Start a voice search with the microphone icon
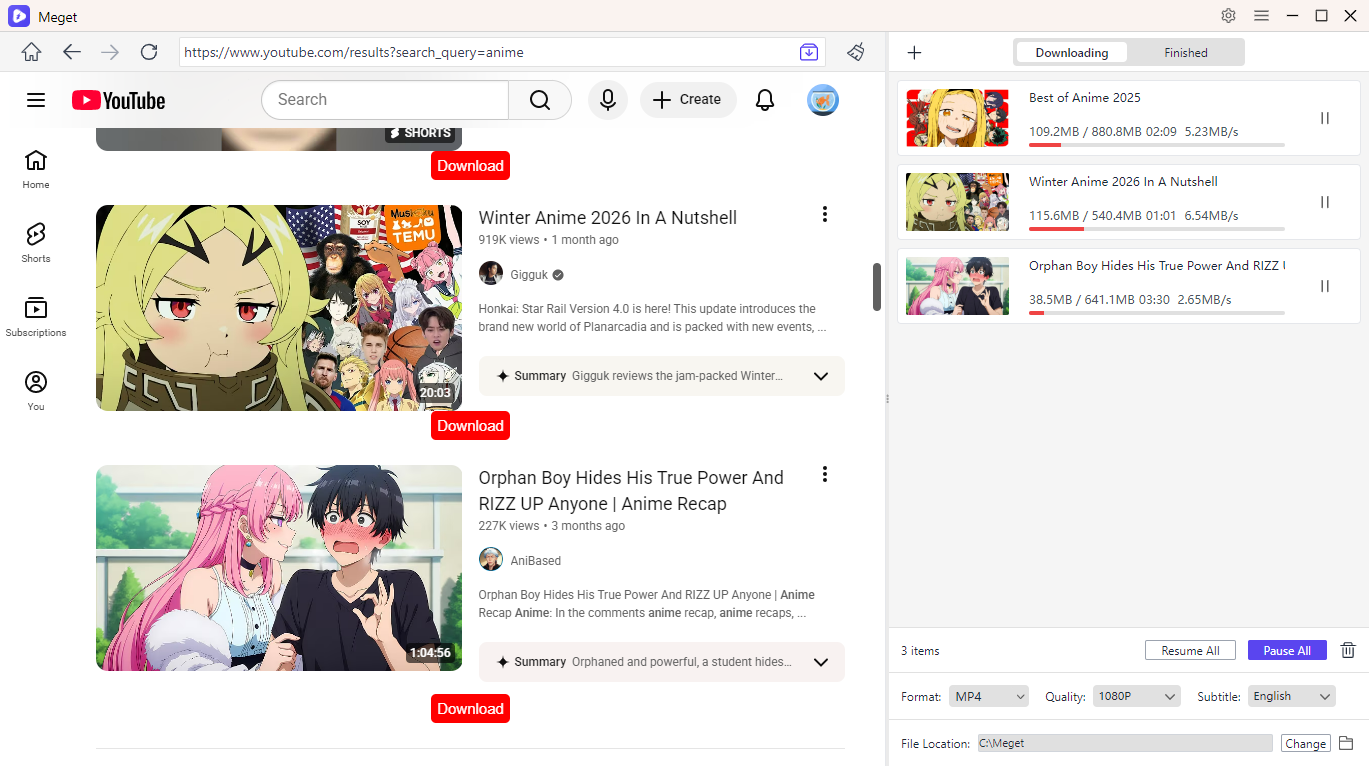The image size is (1369, 766). pyautogui.click(x=607, y=100)
